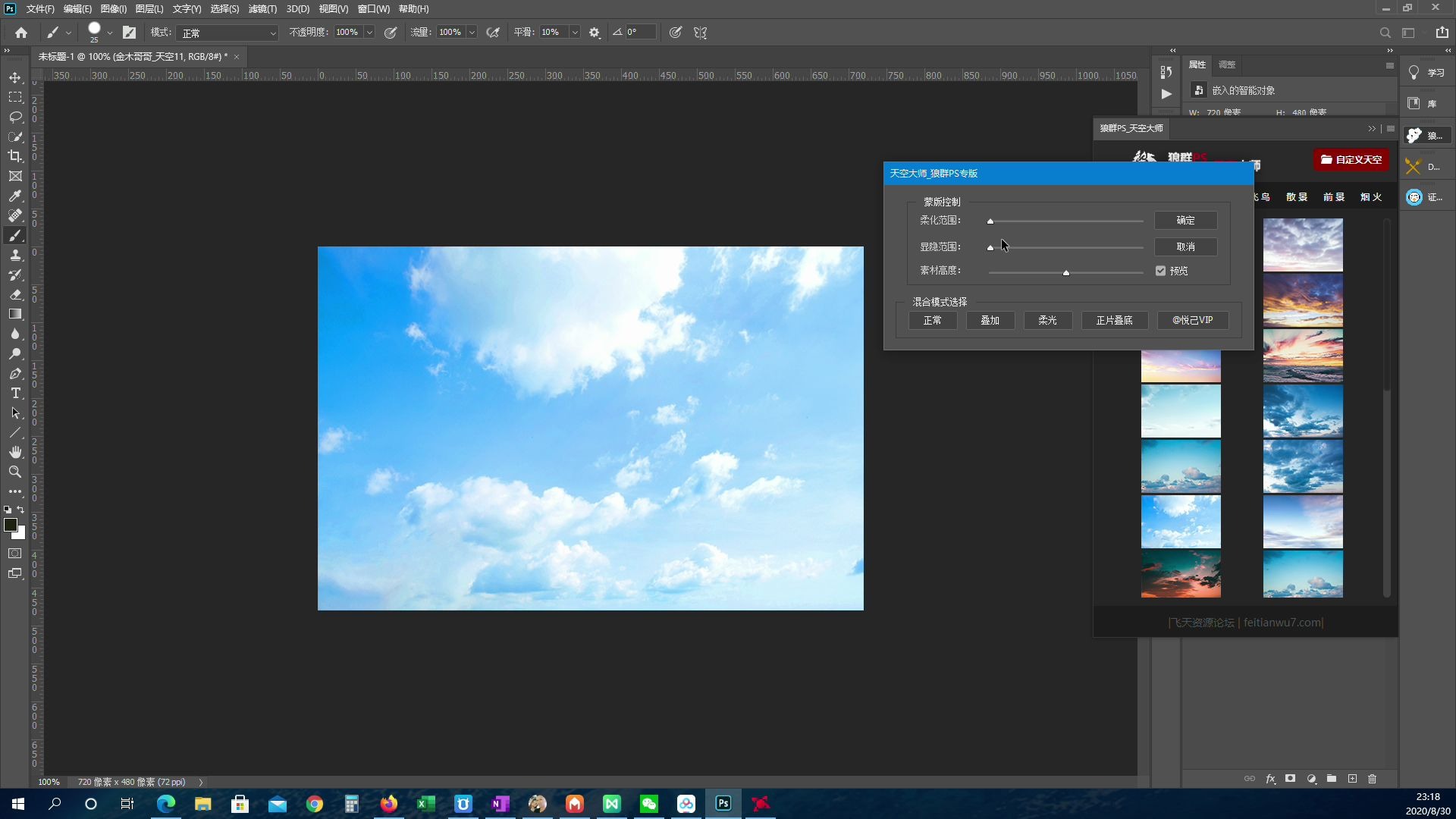Select the Clone Stamp tool
The width and height of the screenshot is (1456, 819).
pos(15,255)
